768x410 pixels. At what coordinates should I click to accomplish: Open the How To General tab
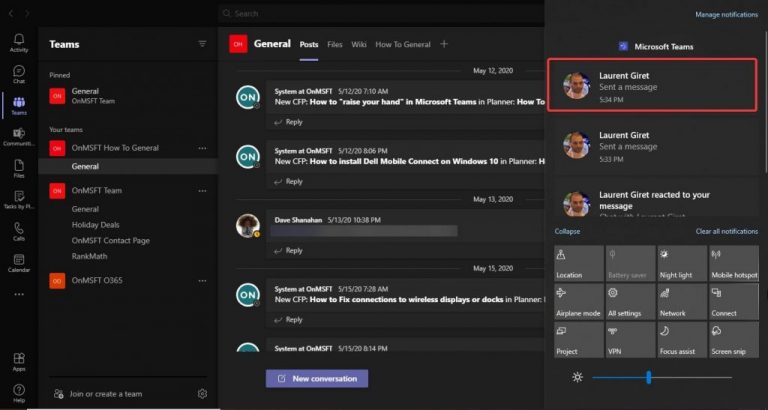point(403,45)
